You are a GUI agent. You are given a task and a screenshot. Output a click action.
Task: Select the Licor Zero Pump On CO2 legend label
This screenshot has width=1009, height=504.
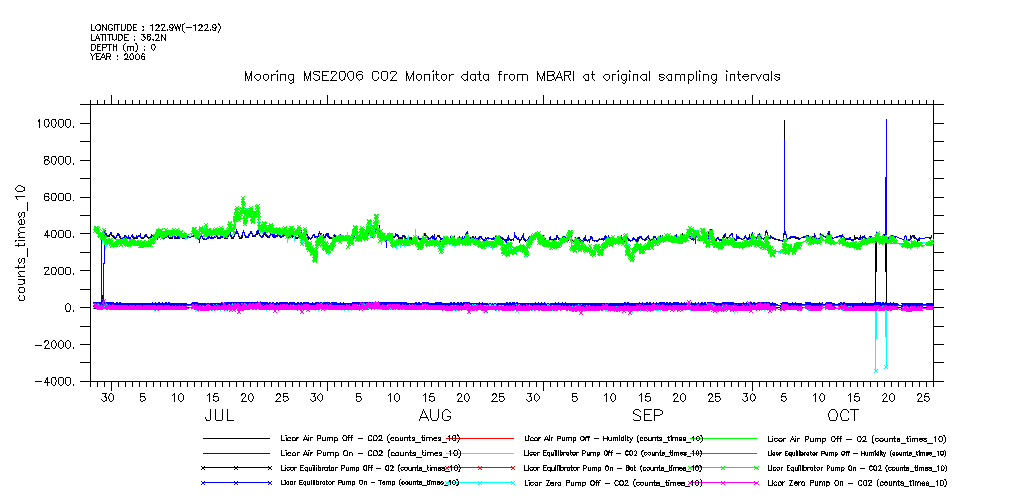point(856,483)
